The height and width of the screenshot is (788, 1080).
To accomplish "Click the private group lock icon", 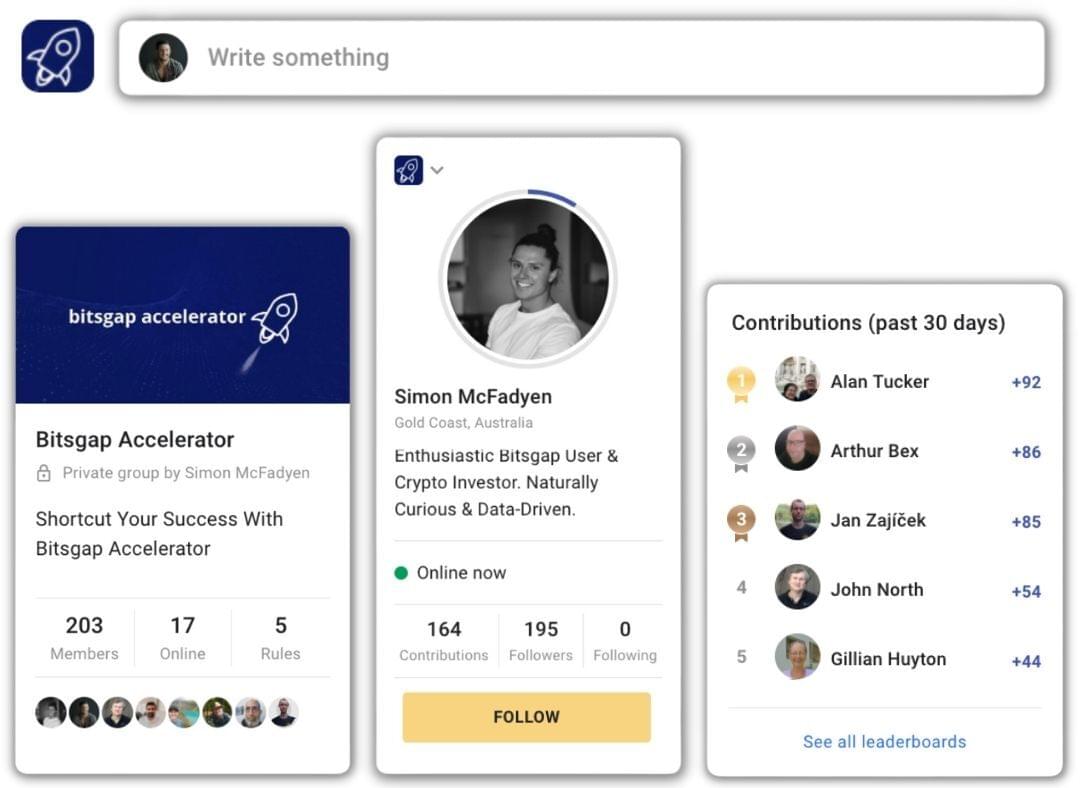I will [x=44, y=473].
